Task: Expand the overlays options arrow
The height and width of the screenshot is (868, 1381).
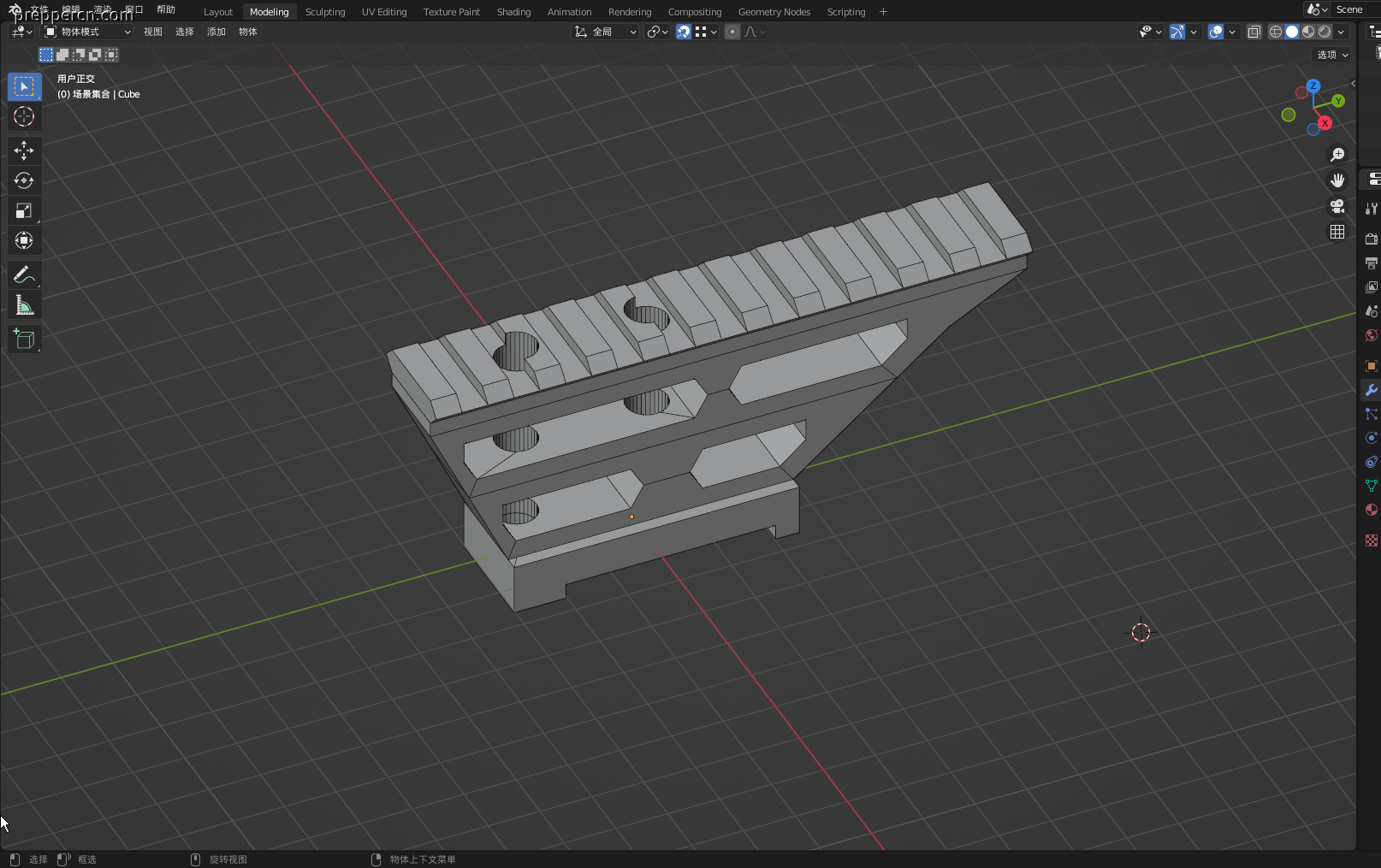Action: (1232, 32)
